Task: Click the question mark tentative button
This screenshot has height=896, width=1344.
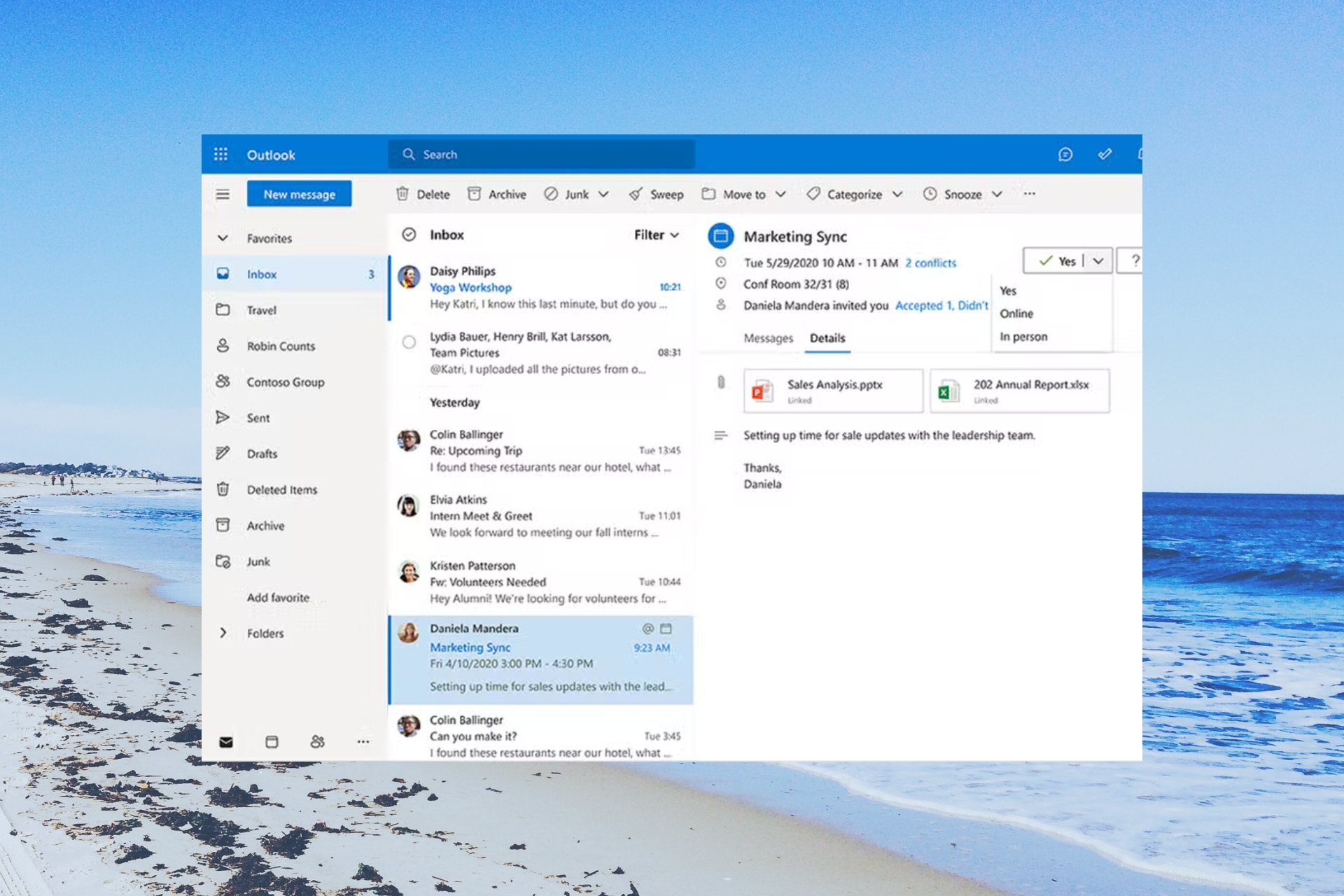Action: [x=1130, y=261]
